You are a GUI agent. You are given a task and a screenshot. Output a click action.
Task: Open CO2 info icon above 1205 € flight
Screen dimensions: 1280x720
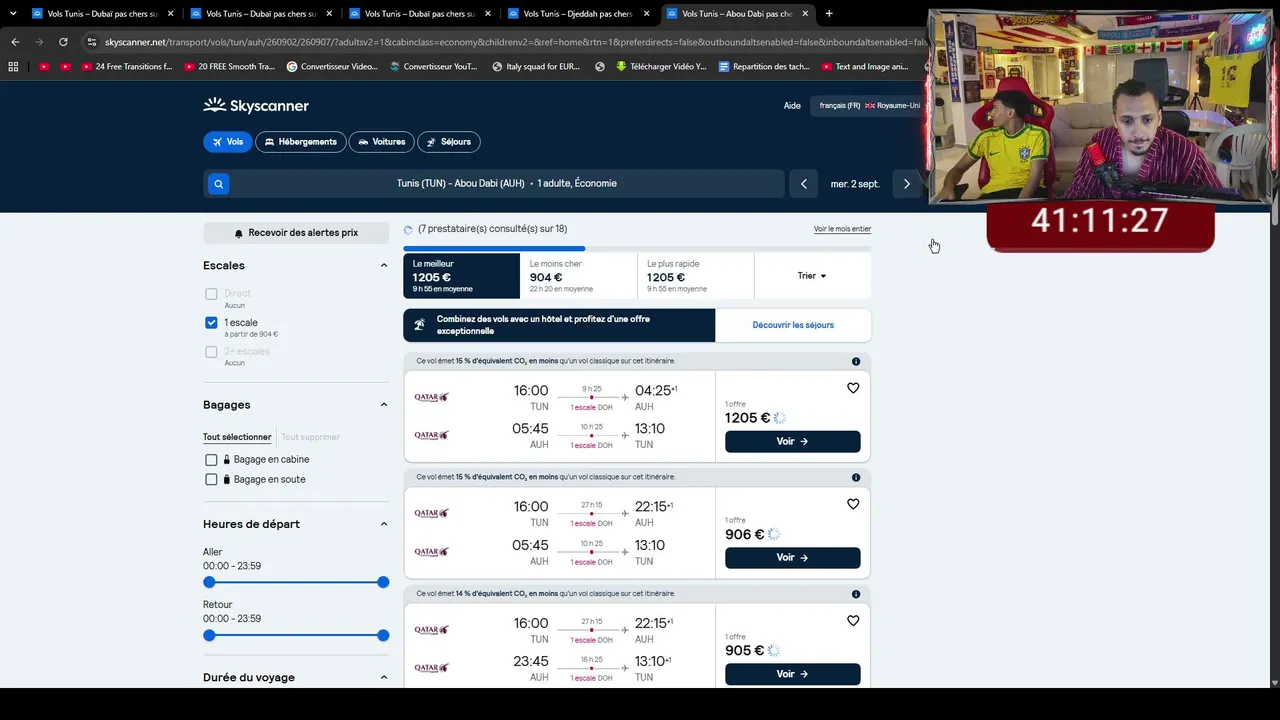[856, 361]
